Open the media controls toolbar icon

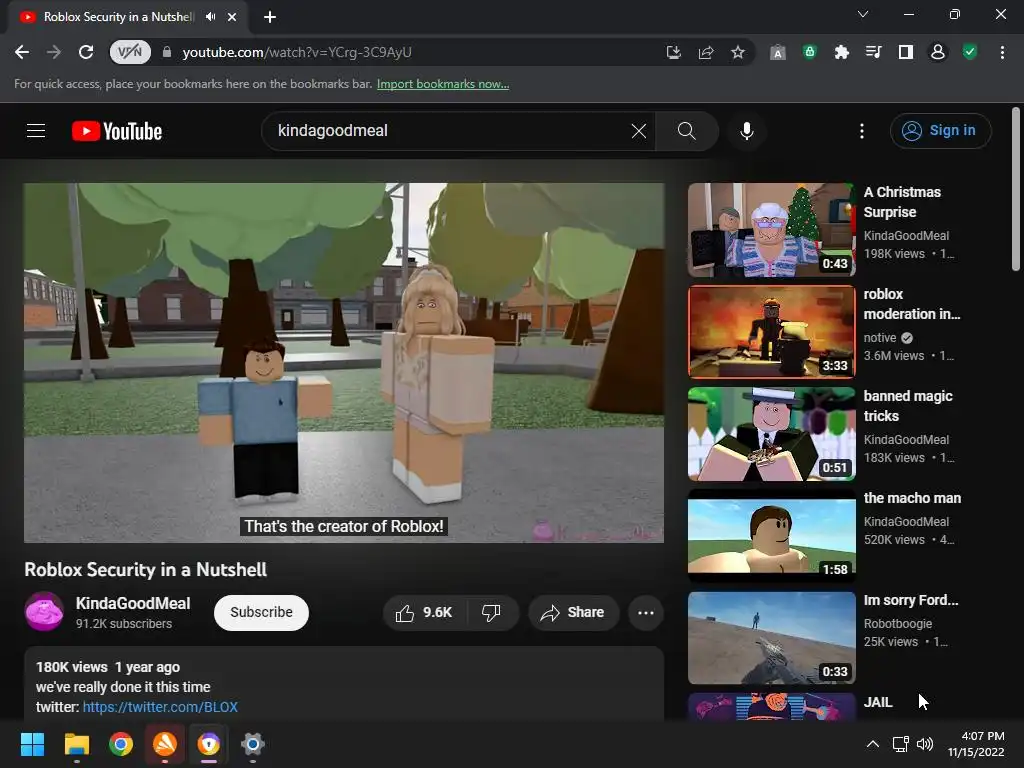tap(874, 52)
